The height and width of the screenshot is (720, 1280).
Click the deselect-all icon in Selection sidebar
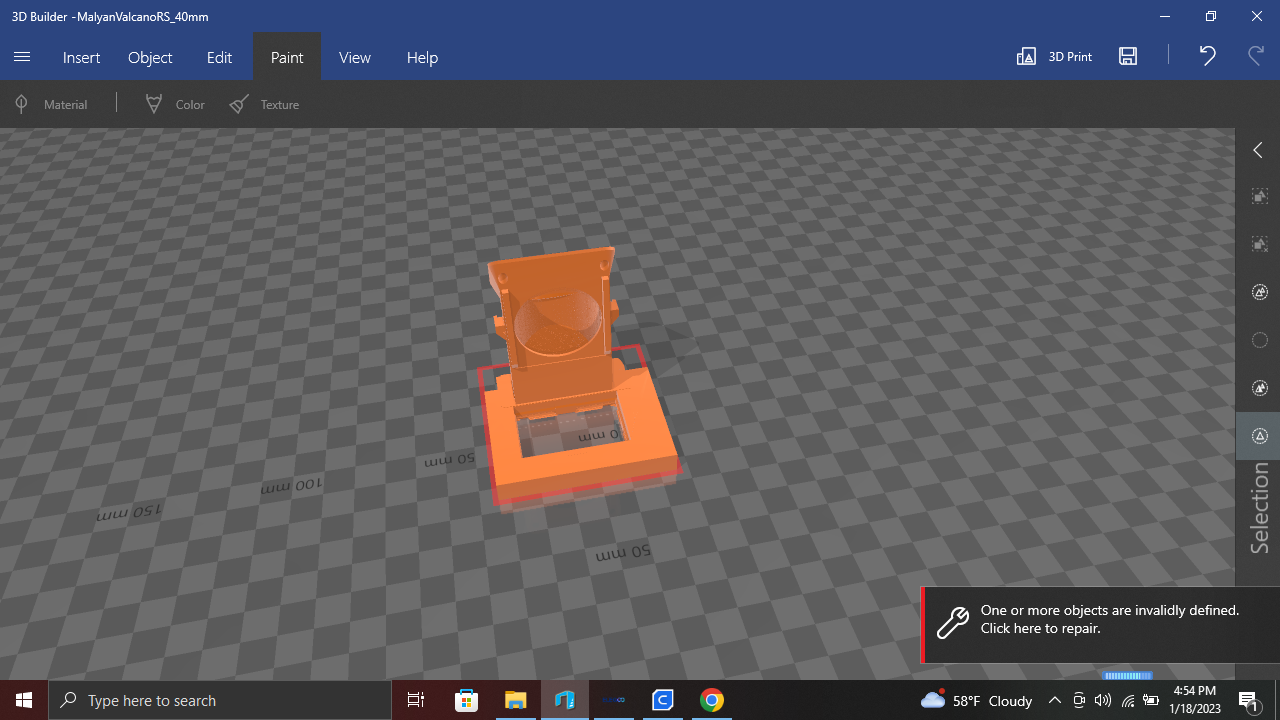point(1259,244)
